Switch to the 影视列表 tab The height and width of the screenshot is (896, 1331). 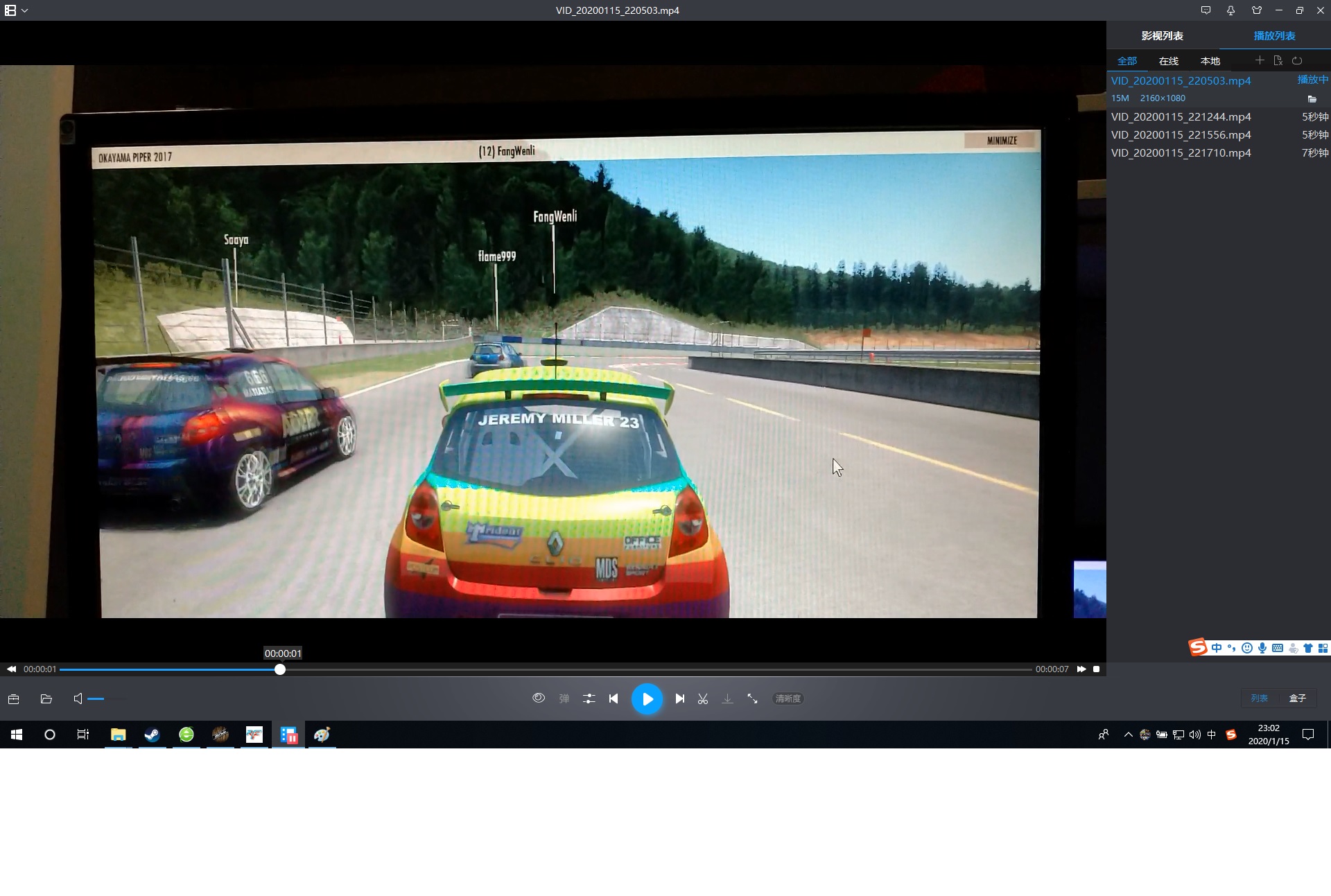click(x=1163, y=35)
